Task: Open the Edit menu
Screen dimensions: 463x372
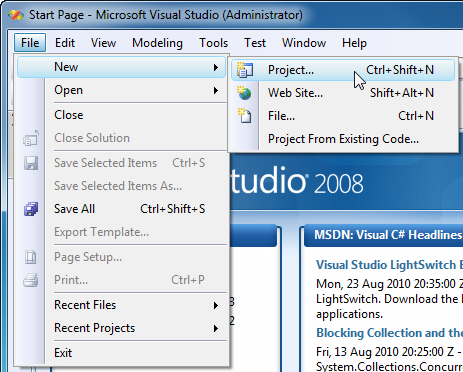Action: click(65, 43)
